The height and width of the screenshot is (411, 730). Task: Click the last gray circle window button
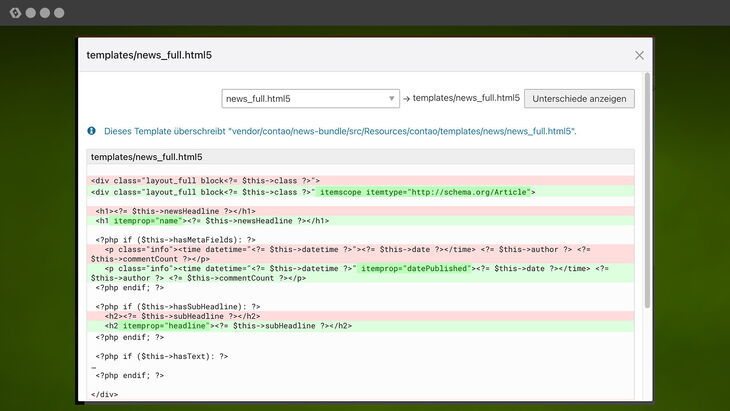(59, 13)
